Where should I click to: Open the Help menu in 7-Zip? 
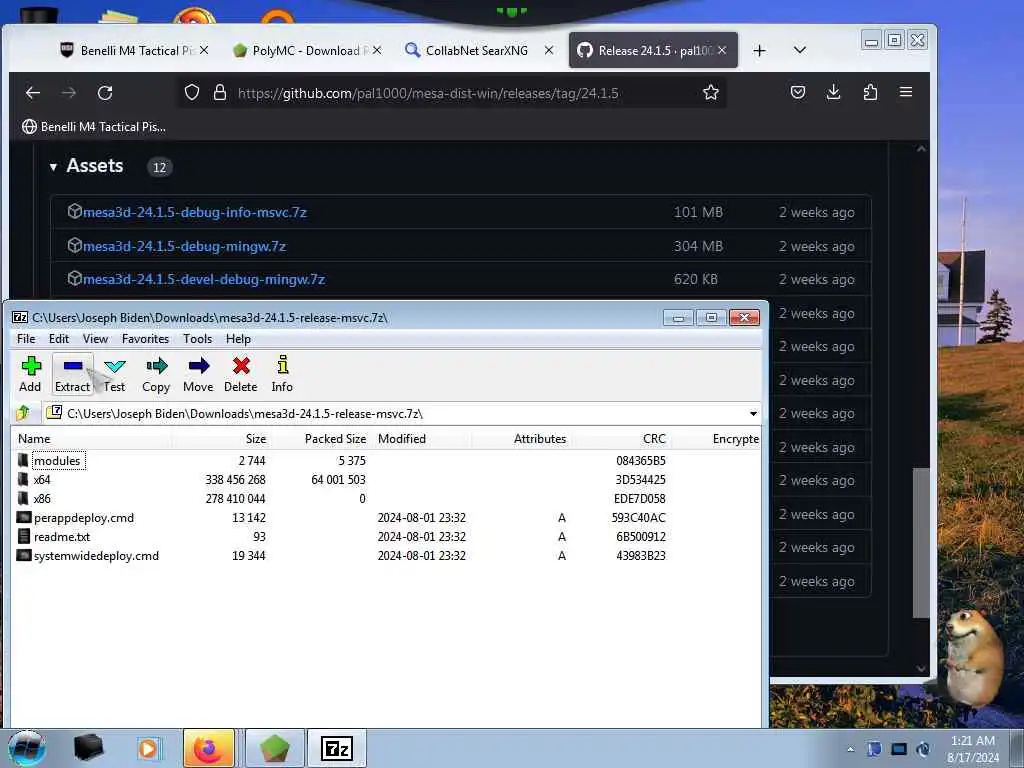[x=238, y=339]
